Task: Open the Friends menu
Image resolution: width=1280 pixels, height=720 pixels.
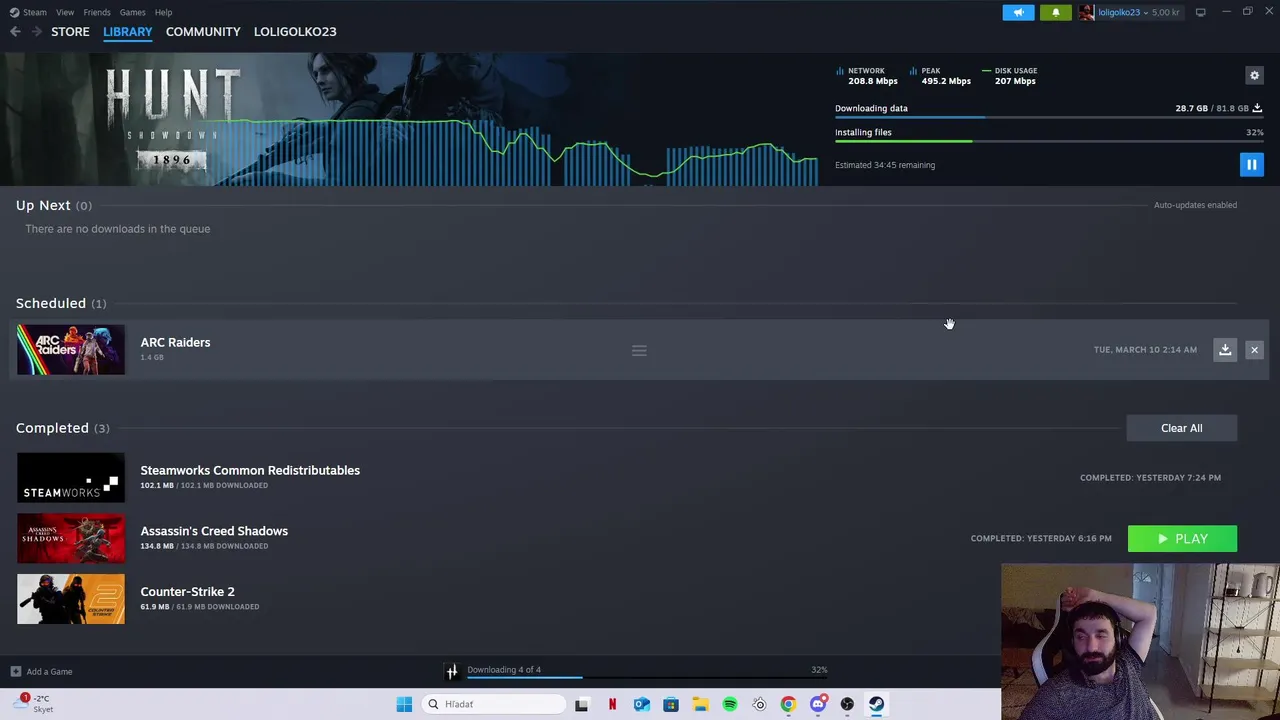Action: [97, 12]
